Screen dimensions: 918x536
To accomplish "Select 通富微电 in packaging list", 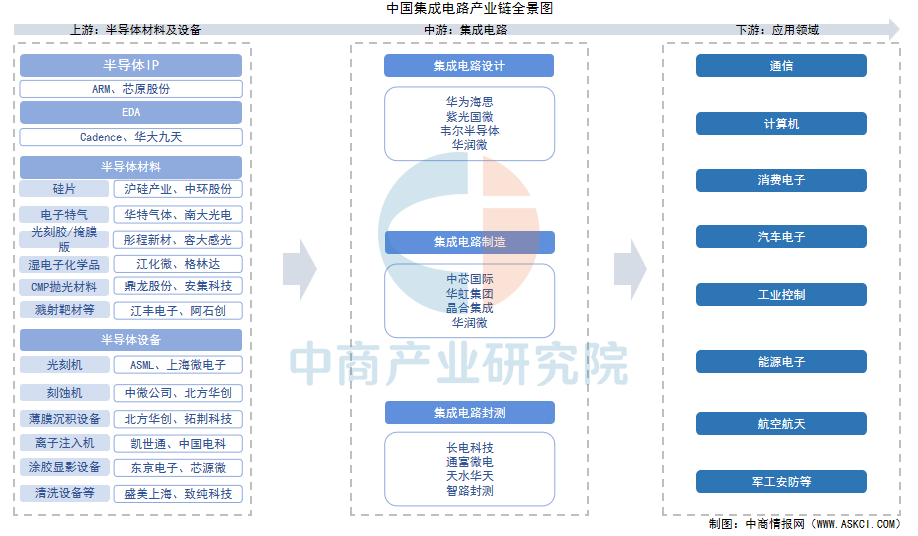I will (470, 462).
